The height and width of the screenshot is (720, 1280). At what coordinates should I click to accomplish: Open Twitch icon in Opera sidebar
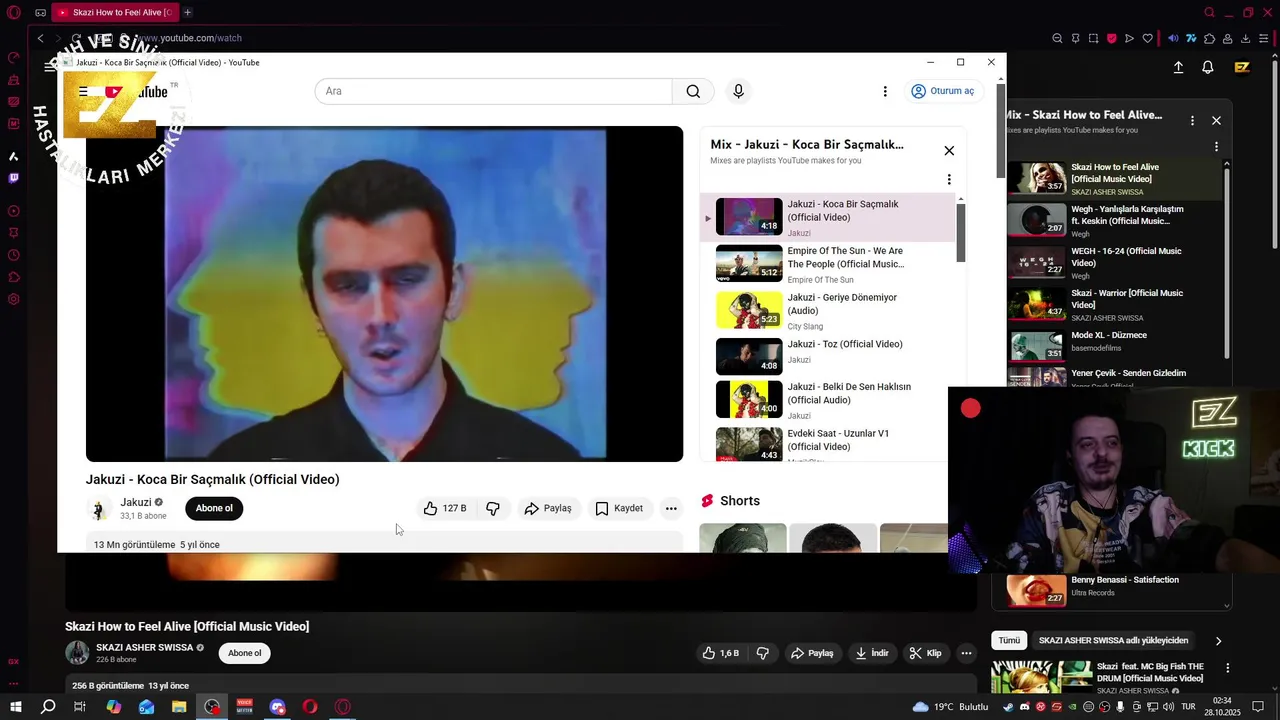(13, 178)
